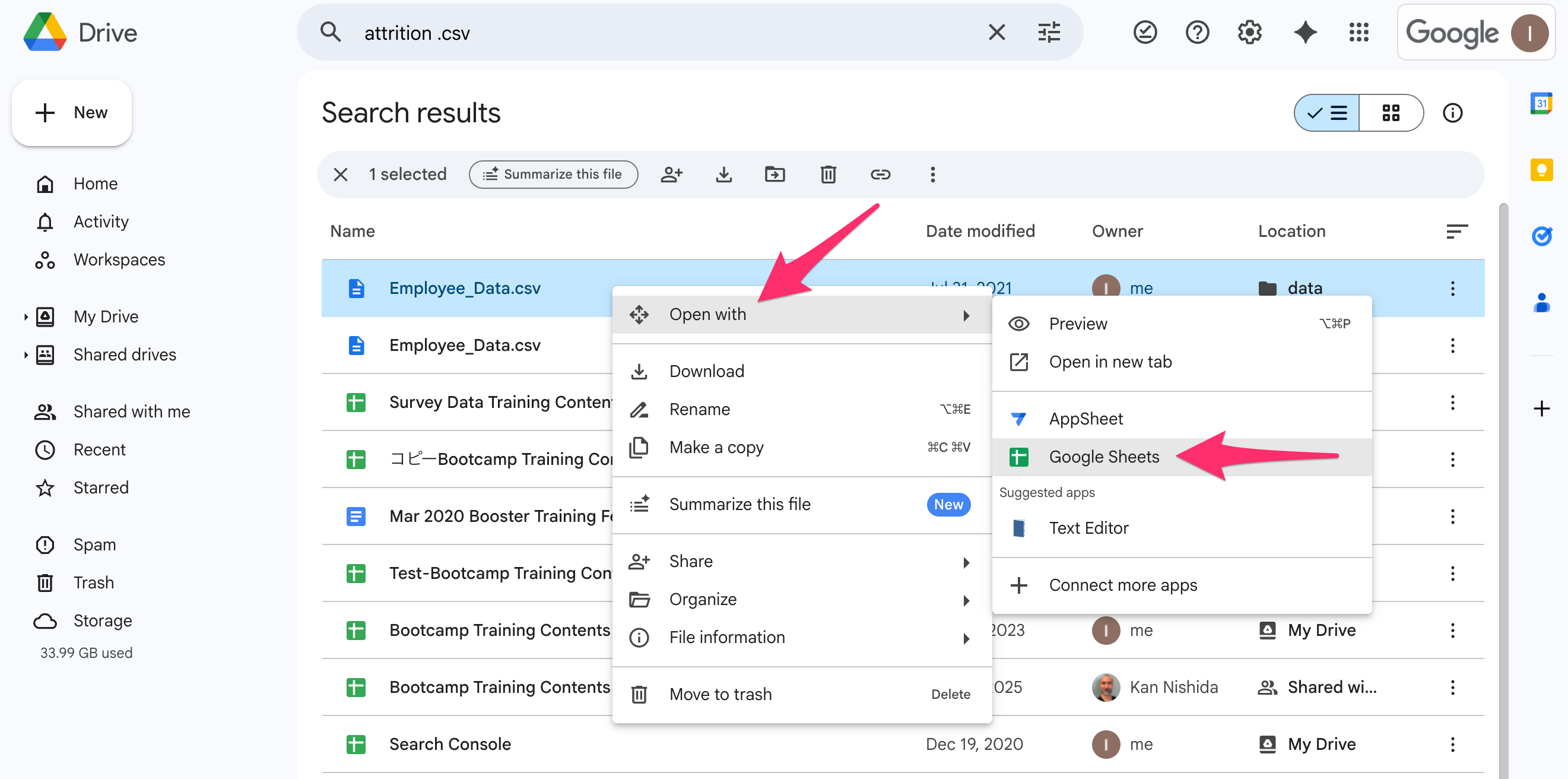Click the Summarize this file button
This screenshot has height=779, width=1568.
click(x=553, y=175)
